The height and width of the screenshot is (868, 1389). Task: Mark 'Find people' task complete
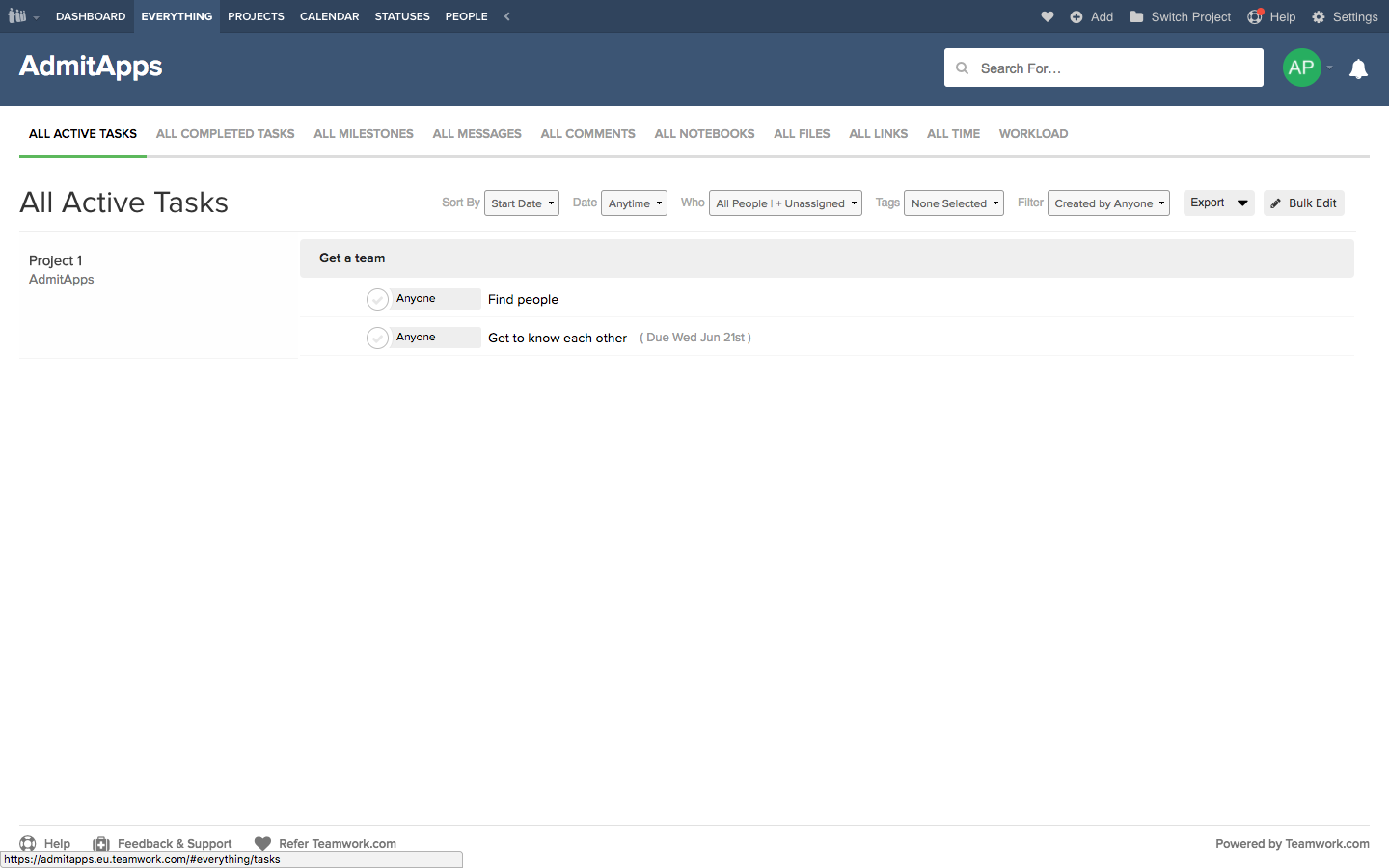377,299
